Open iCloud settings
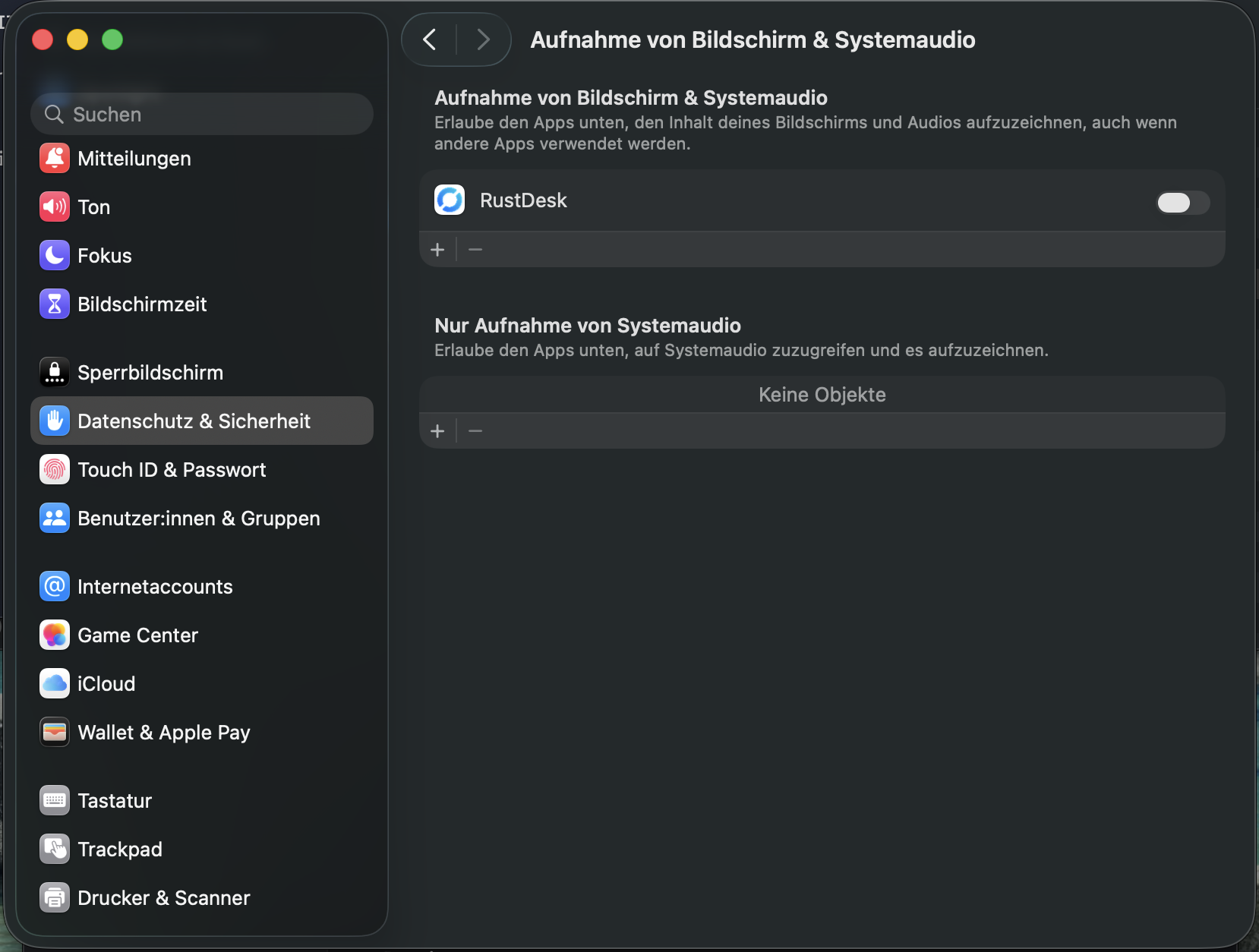Image resolution: width=1259 pixels, height=952 pixels. click(106, 683)
